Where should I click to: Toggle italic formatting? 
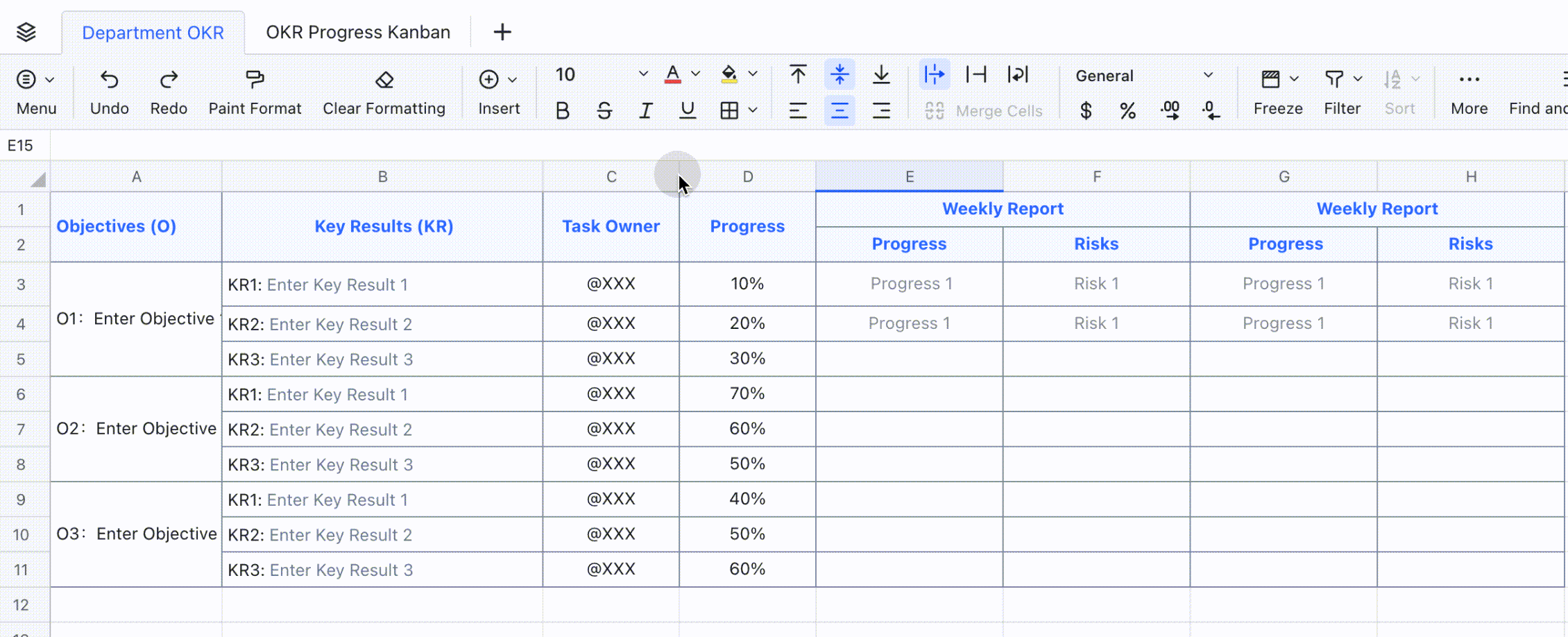point(645,110)
